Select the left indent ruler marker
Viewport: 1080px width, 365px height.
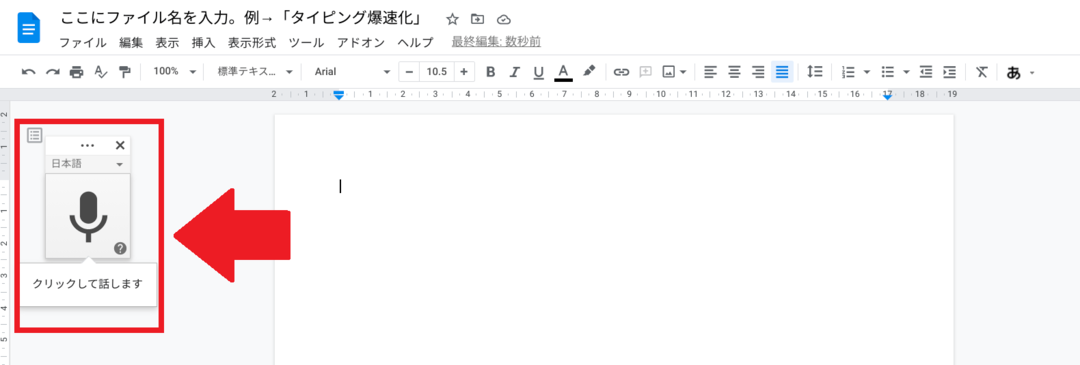pyautogui.click(x=338, y=96)
